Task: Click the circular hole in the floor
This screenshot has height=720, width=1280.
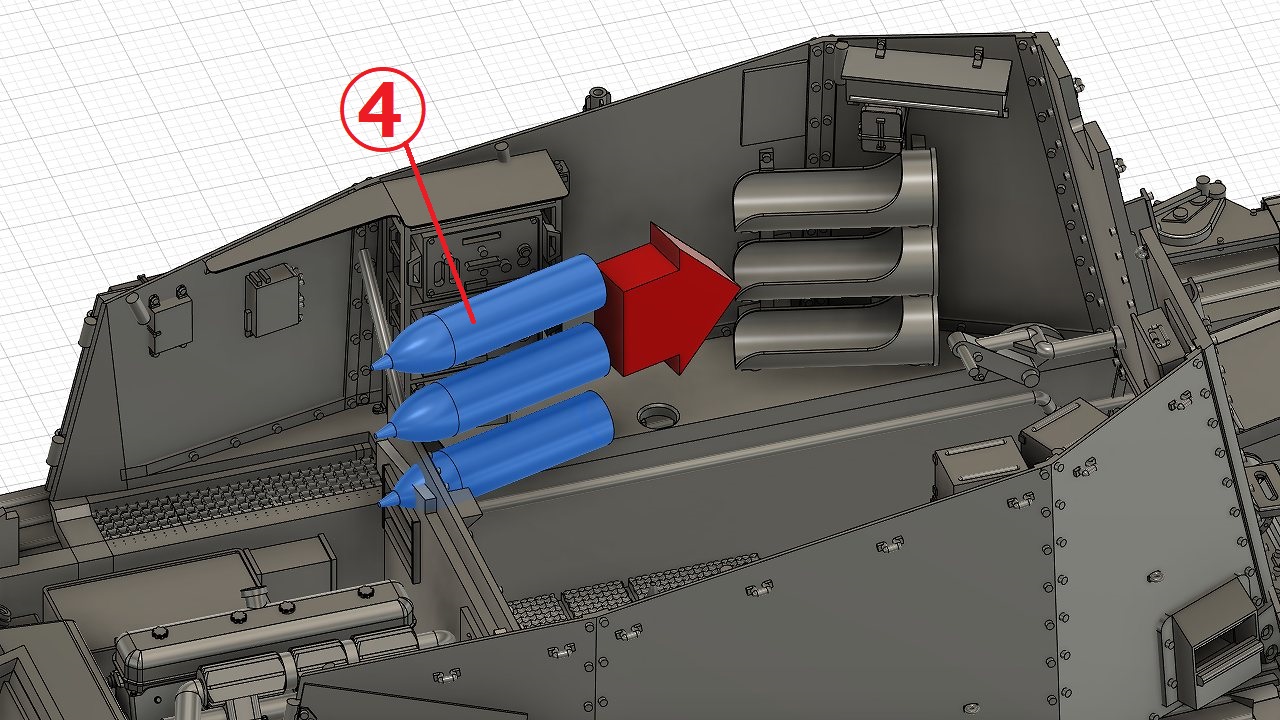Action: (657, 413)
